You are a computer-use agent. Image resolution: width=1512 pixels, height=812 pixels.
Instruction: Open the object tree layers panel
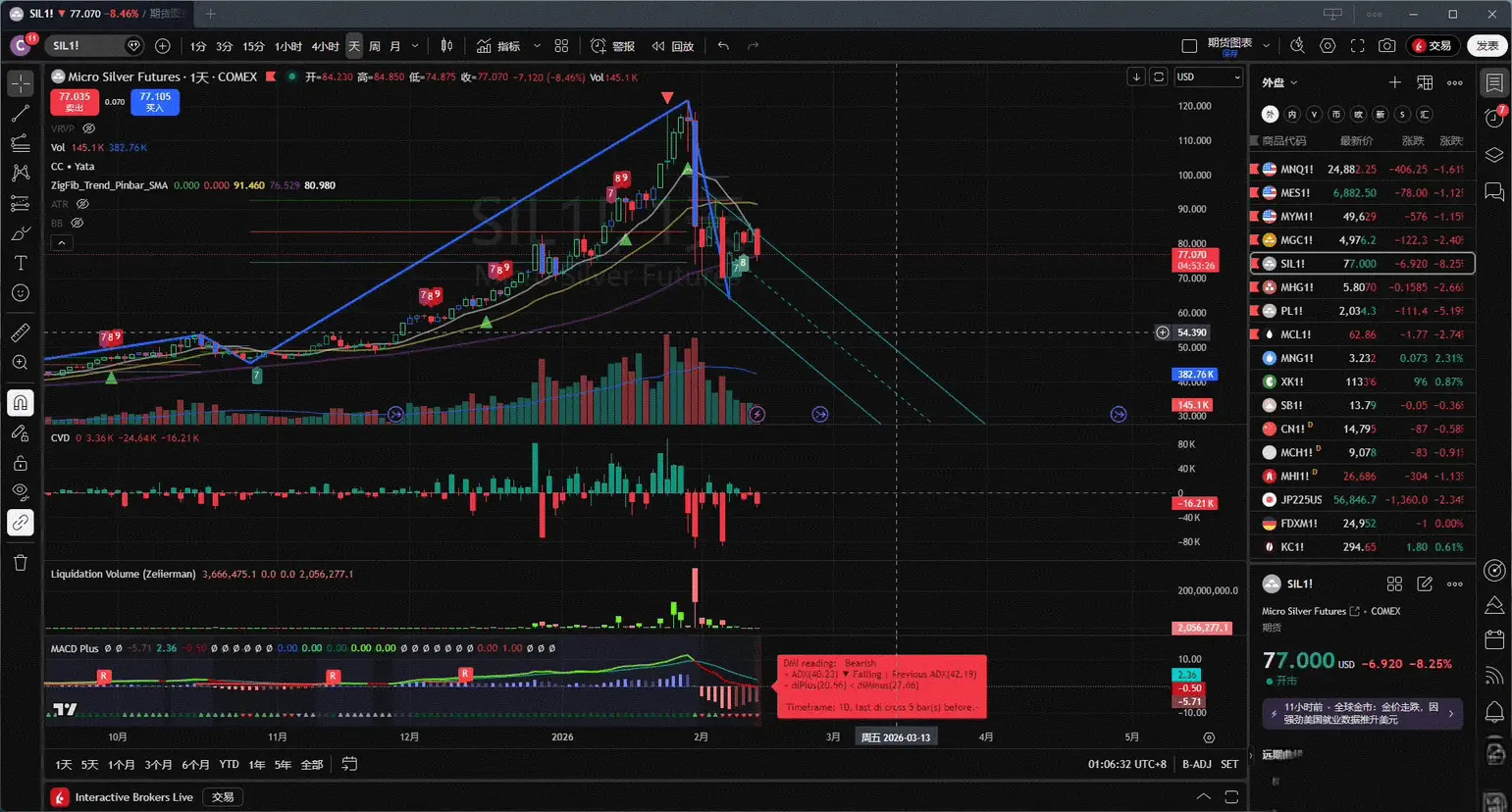click(1494, 155)
